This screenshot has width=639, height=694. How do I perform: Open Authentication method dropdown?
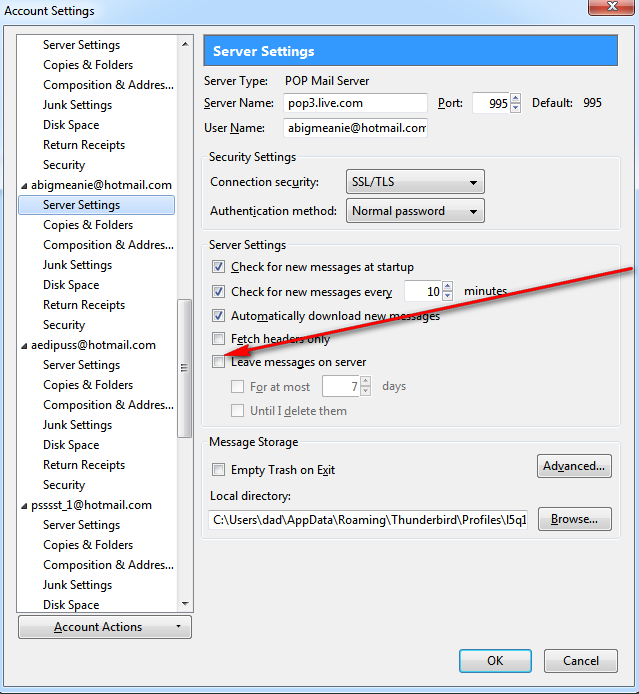(x=415, y=211)
